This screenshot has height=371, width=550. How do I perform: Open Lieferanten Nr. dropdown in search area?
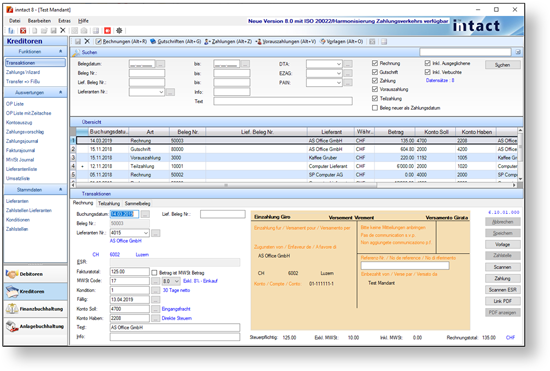pos(161,92)
